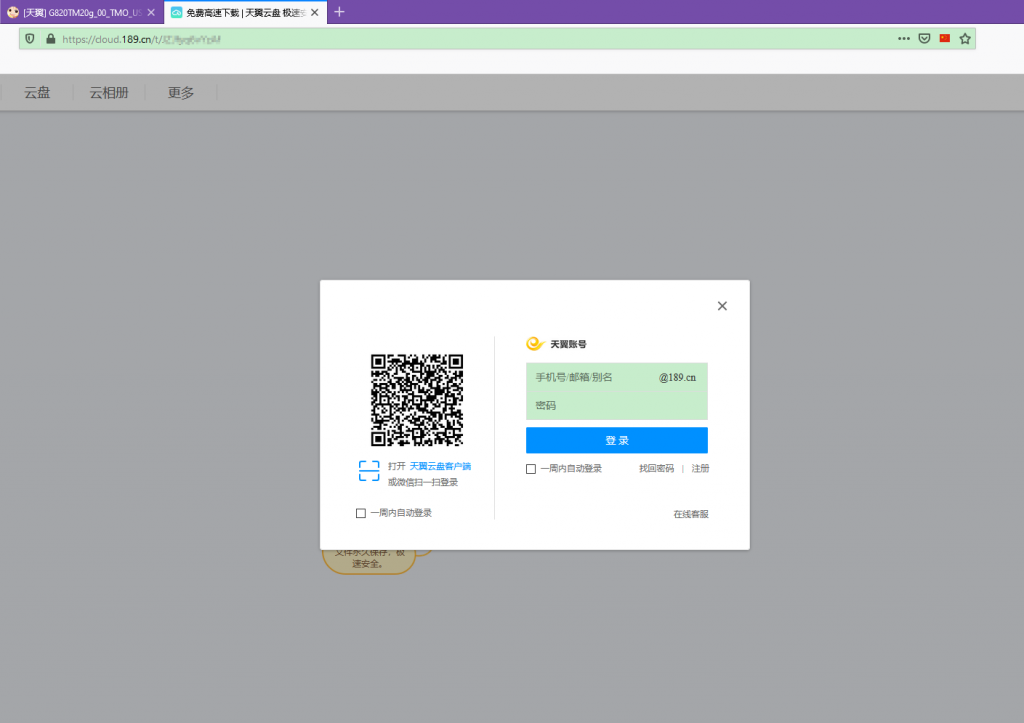Click the blue 登录 button
Viewport: 1024px width, 723px height.
coord(616,440)
